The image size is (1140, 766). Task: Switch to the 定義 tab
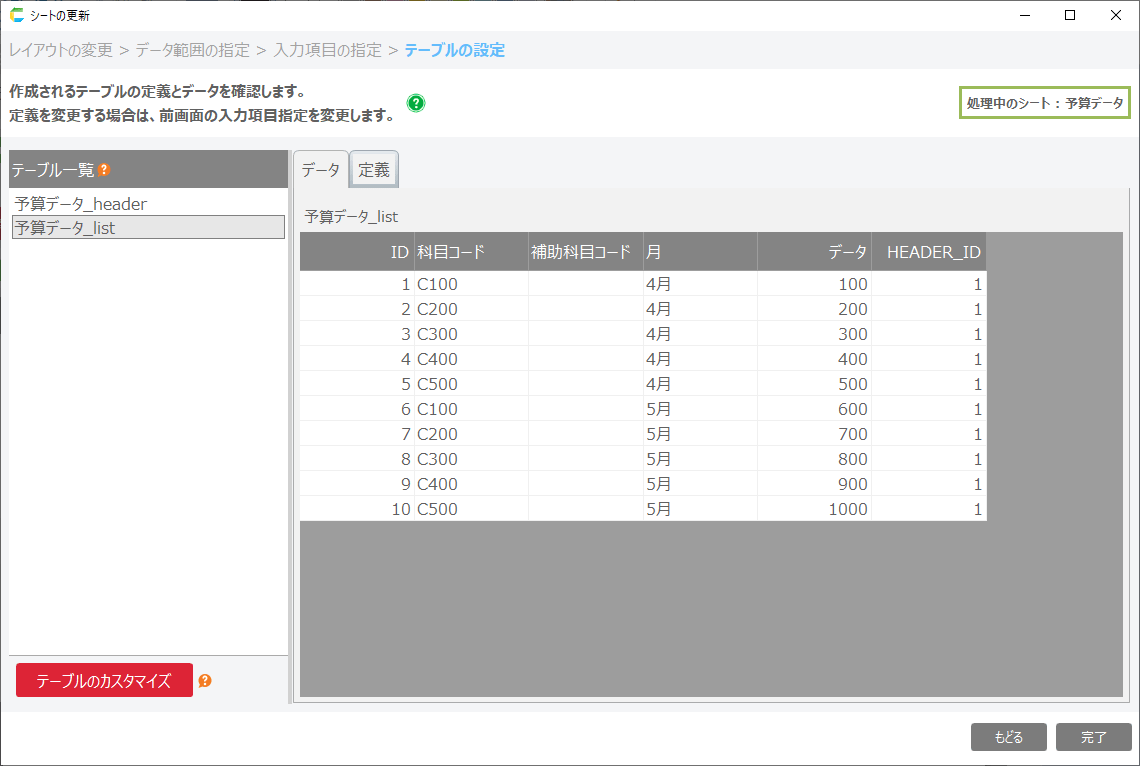point(374,170)
